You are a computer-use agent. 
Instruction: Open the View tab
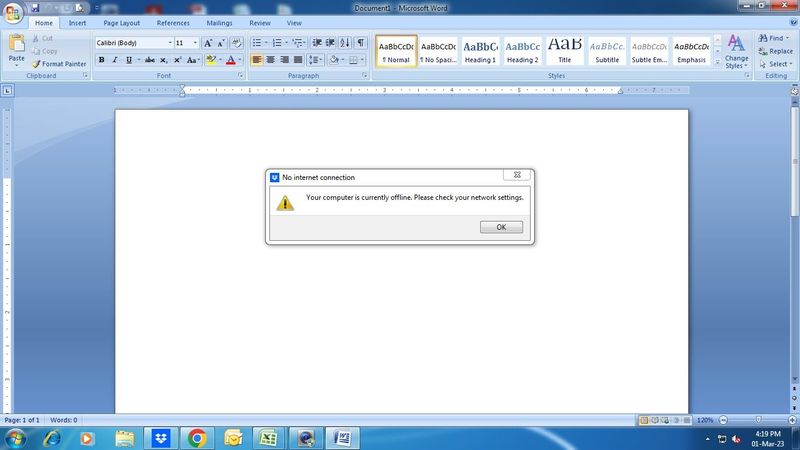pyautogui.click(x=294, y=23)
